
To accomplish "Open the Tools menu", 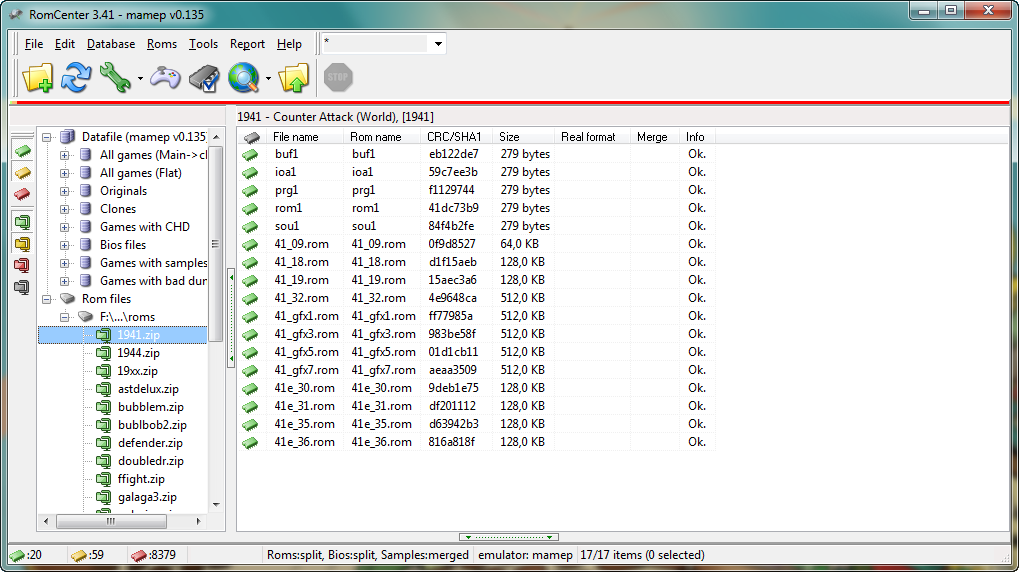I will [203, 44].
